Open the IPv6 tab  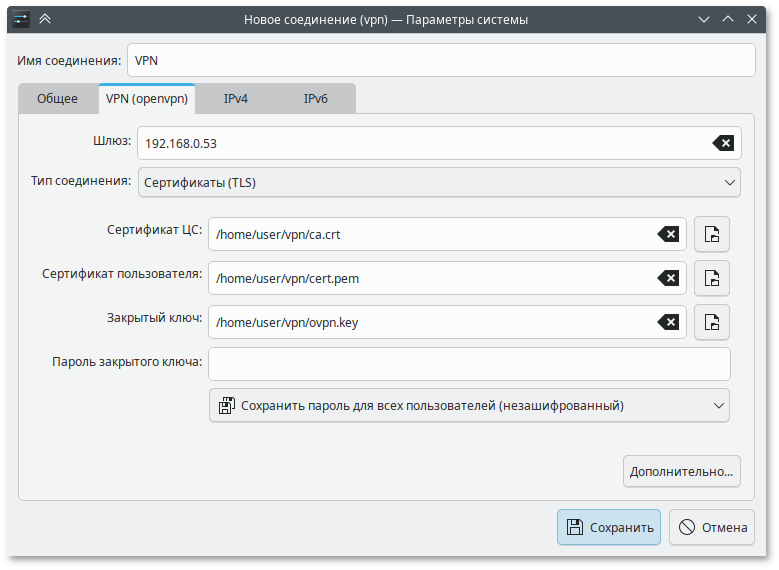coord(315,99)
